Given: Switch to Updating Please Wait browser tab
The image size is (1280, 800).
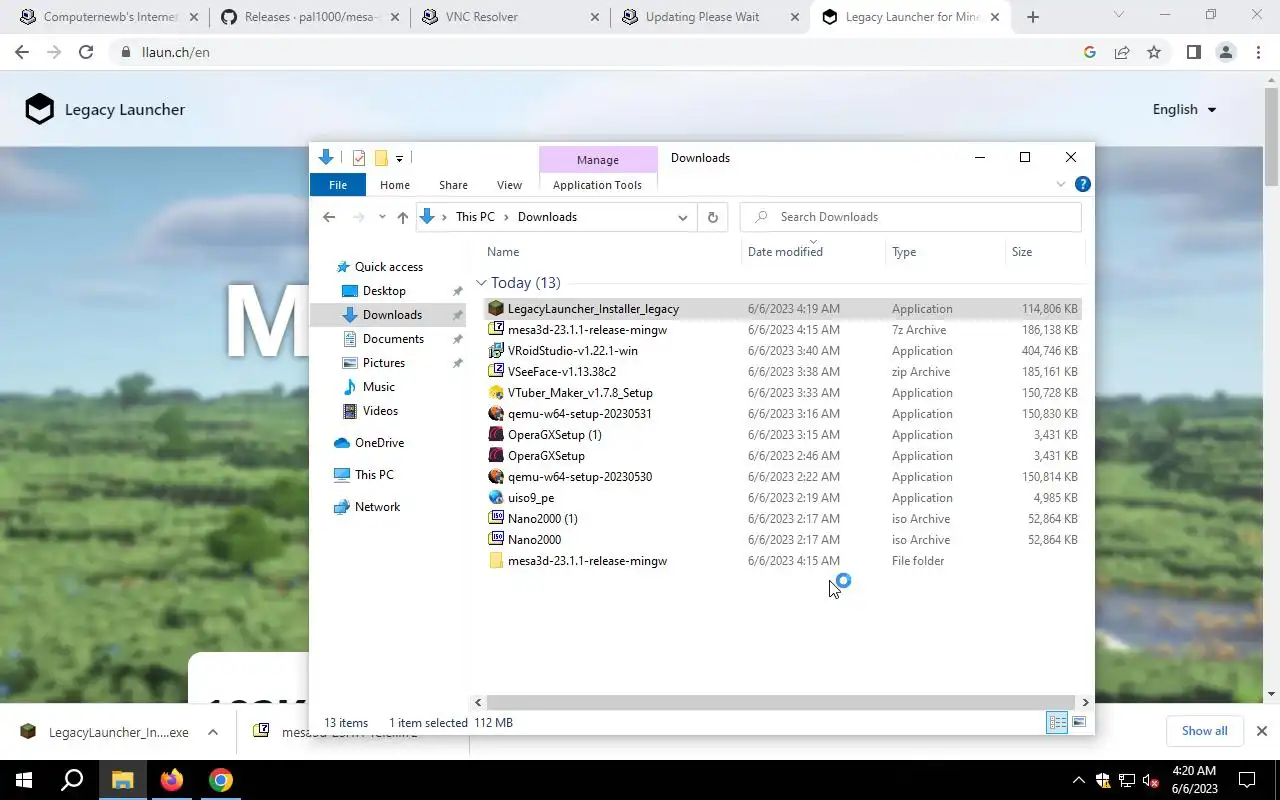Looking at the screenshot, I should (x=709, y=17).
